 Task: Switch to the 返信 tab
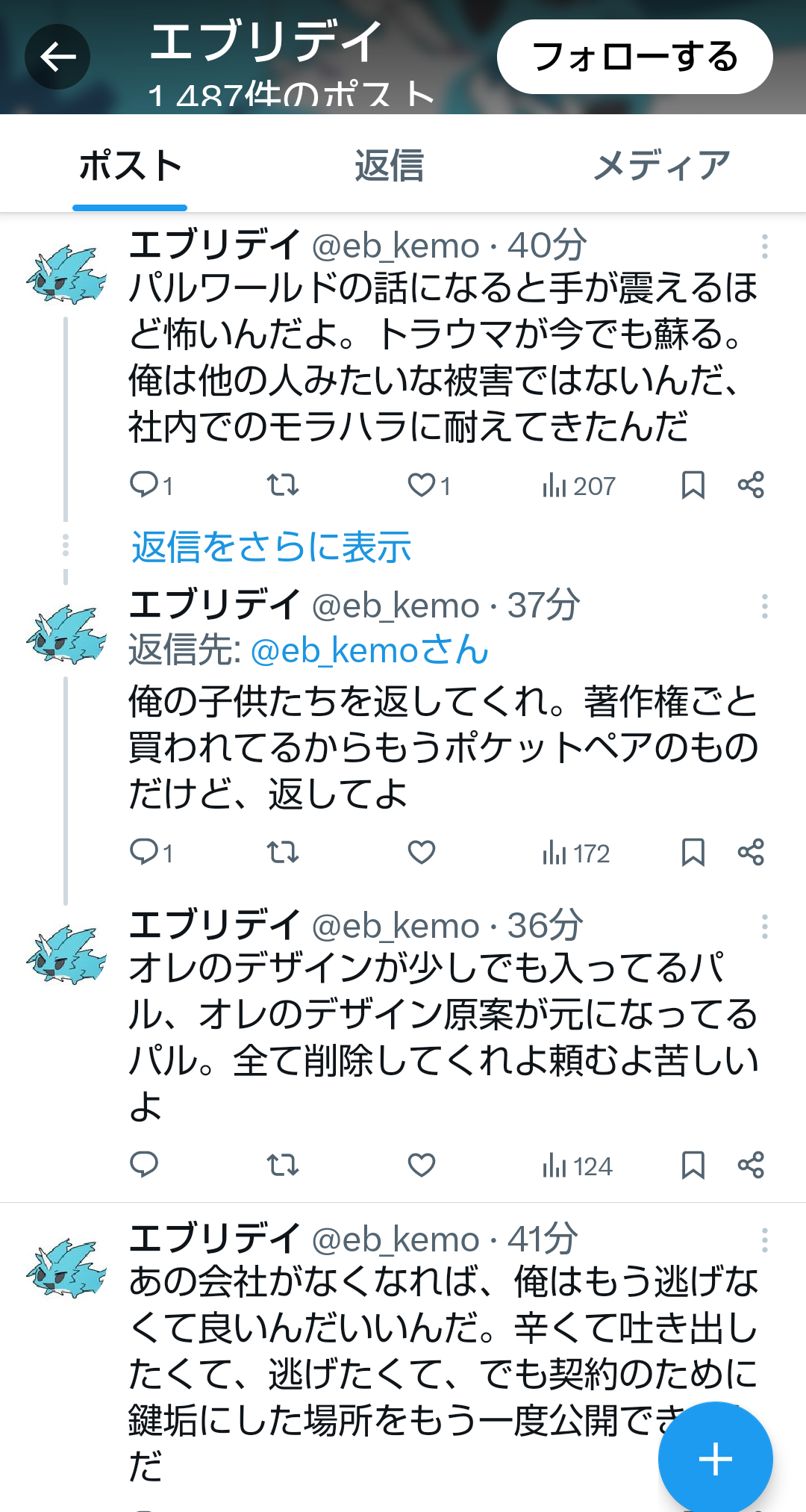coord(389,166)
